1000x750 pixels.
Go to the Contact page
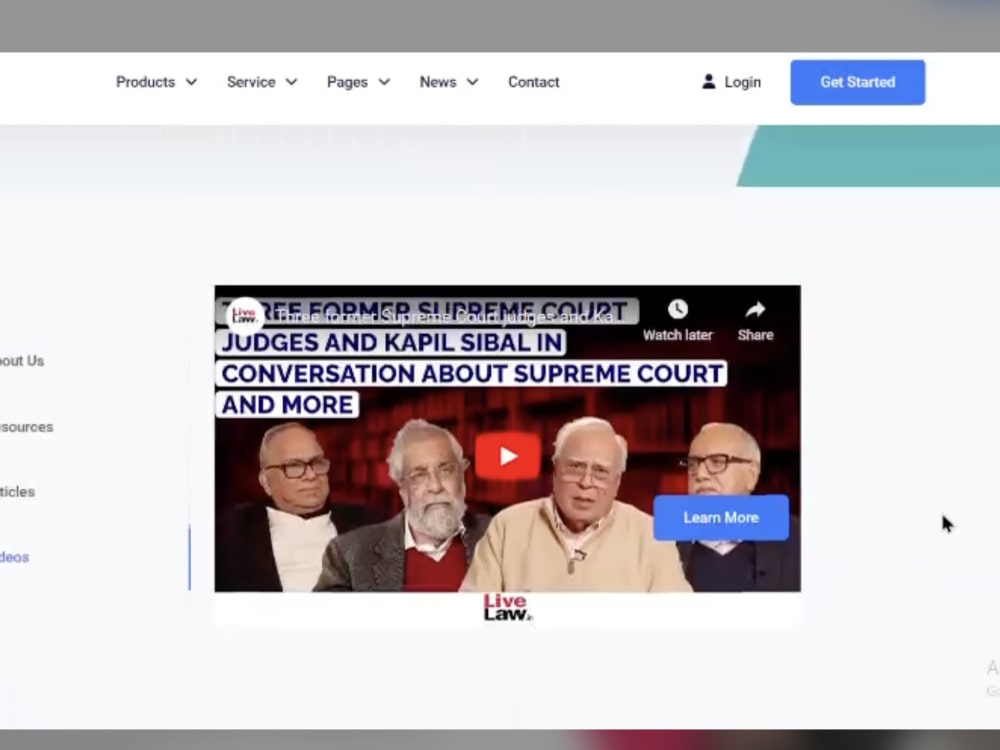pos(534,82)
